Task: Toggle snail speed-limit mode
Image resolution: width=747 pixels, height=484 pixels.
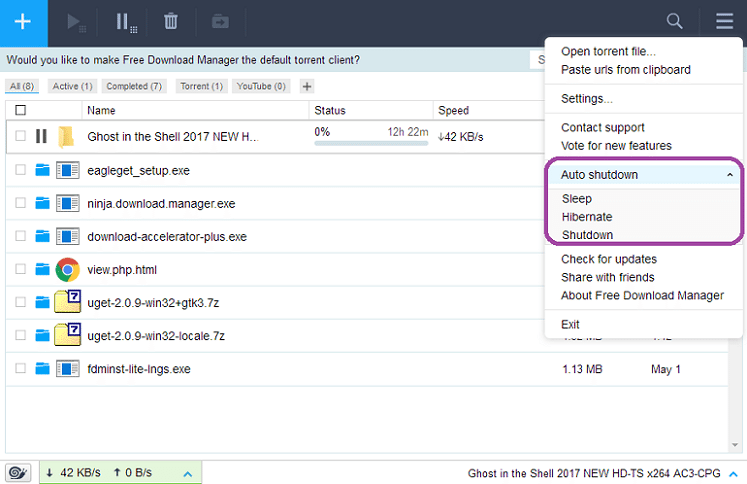Action: tap(18, 473)
